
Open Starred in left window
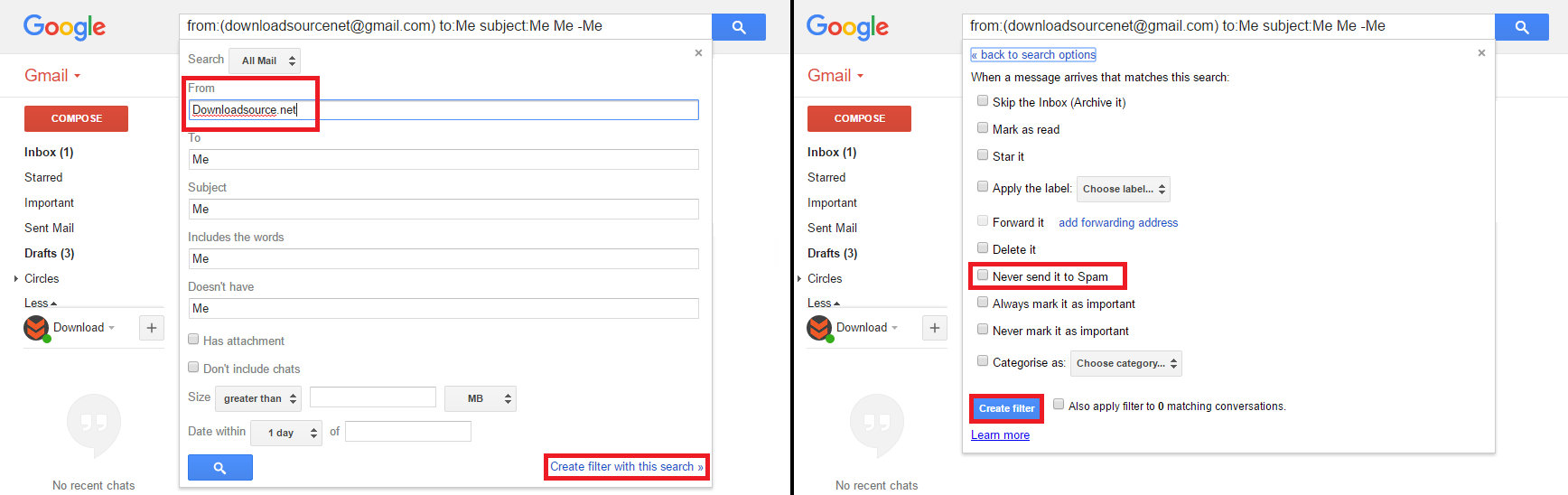click(x=43, y=178)
